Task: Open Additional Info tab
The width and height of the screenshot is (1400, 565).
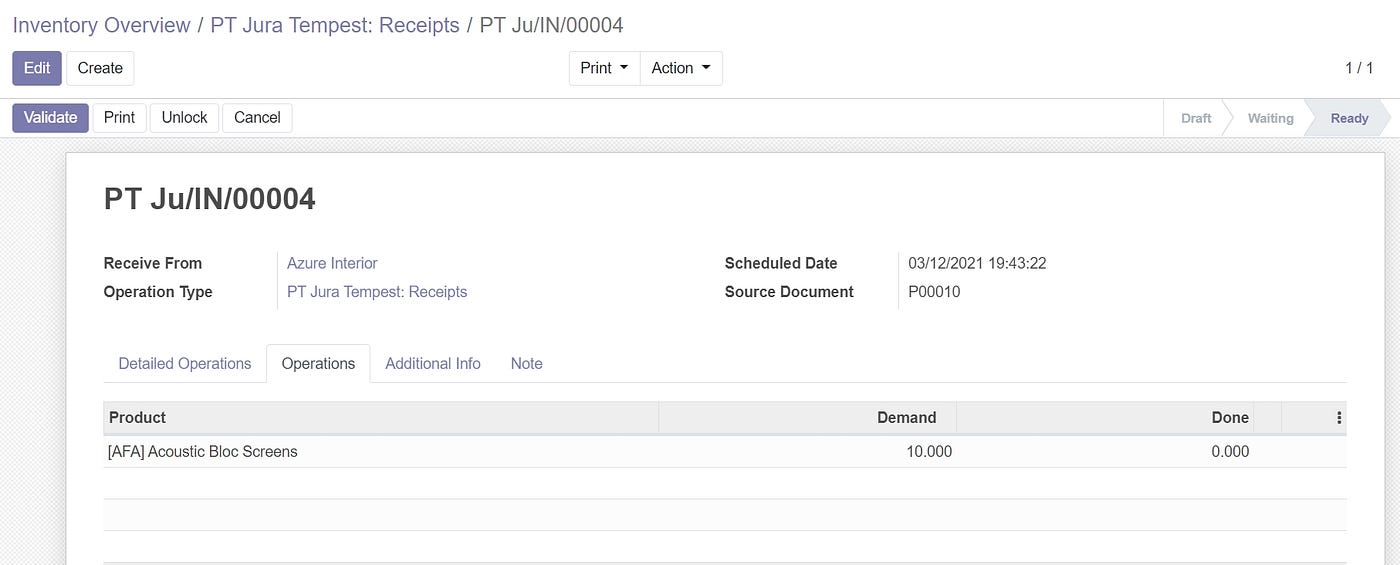Action: (433, 363)
